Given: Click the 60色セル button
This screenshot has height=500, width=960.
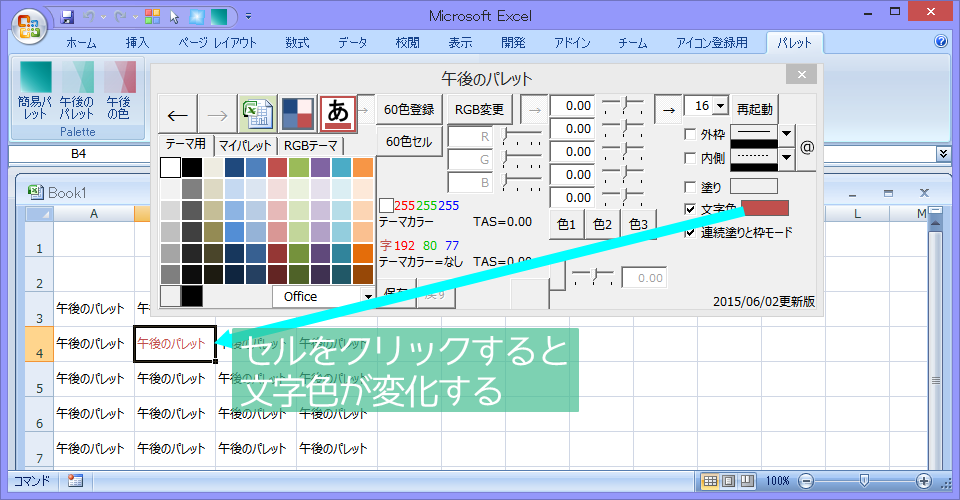Looking at the screenshot, I should tap(409, 141).
